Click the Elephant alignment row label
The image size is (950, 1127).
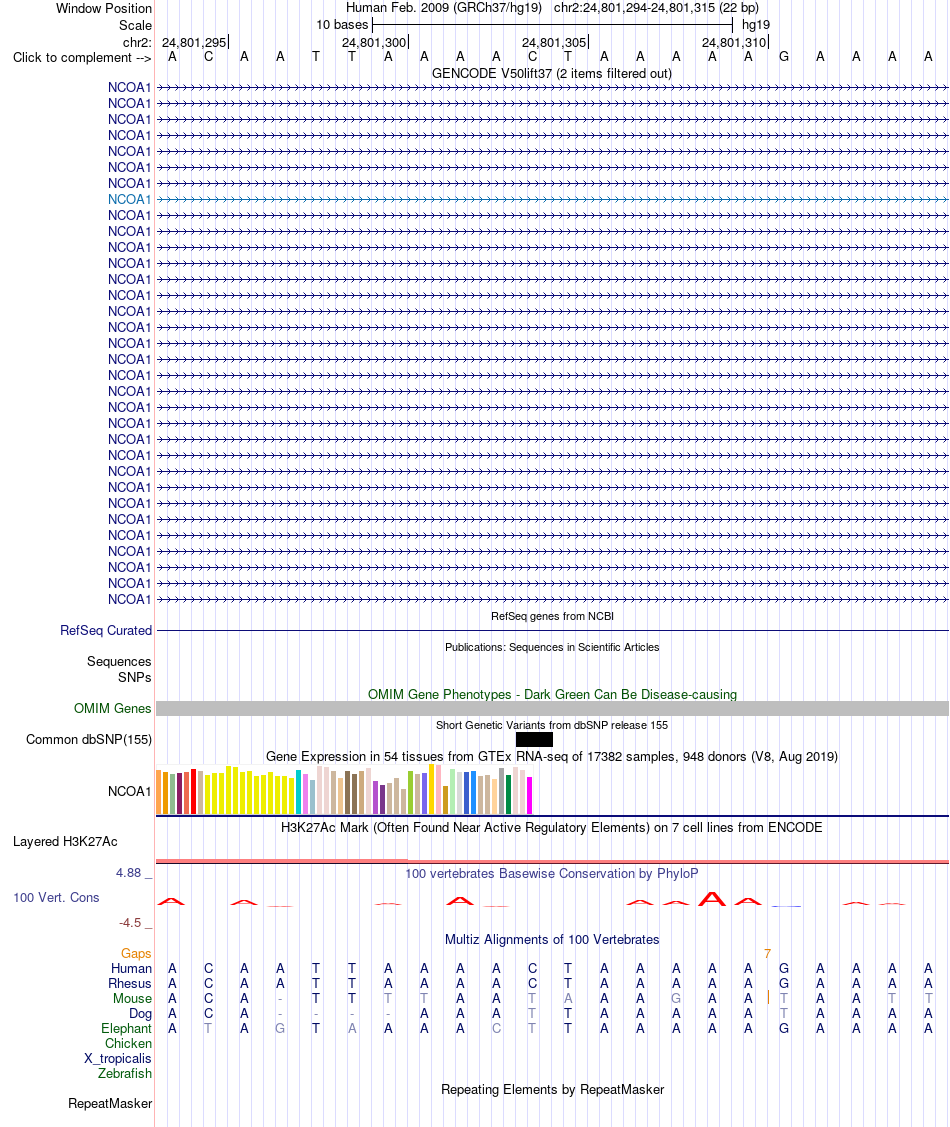(126, 1029)
